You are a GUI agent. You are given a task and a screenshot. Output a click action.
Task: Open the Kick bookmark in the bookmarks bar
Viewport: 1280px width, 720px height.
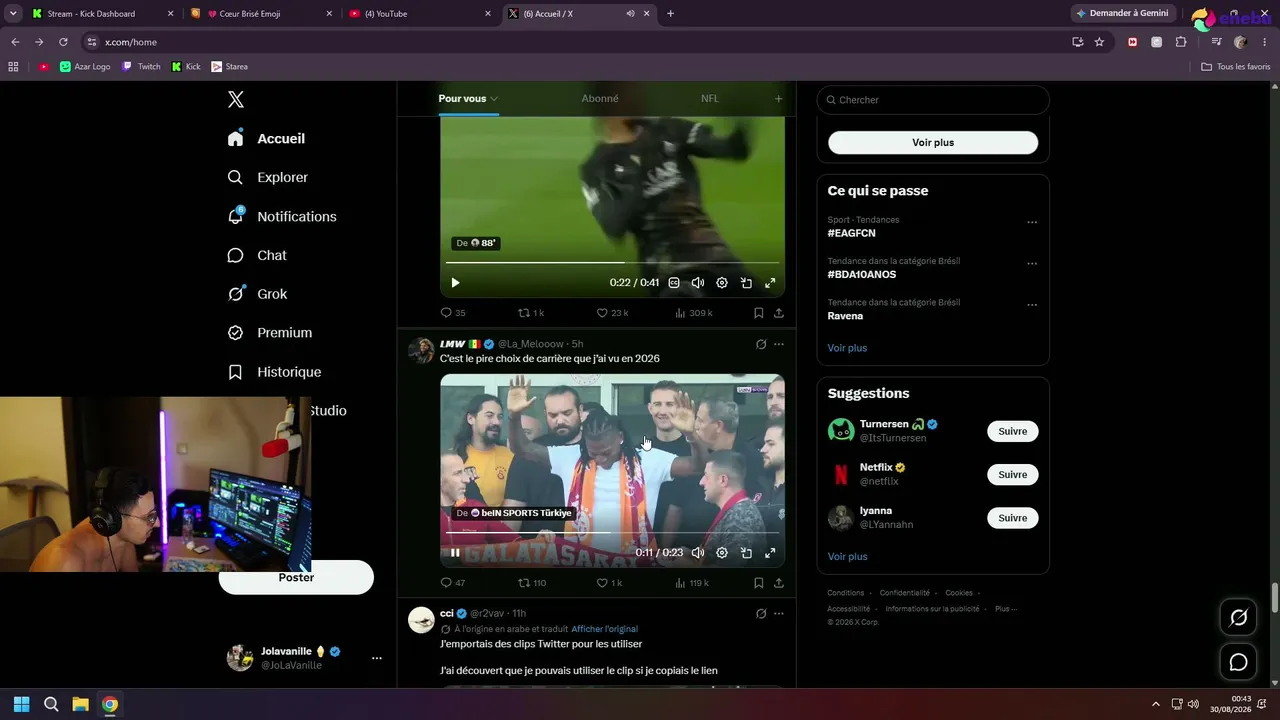(x=186, y=67)
